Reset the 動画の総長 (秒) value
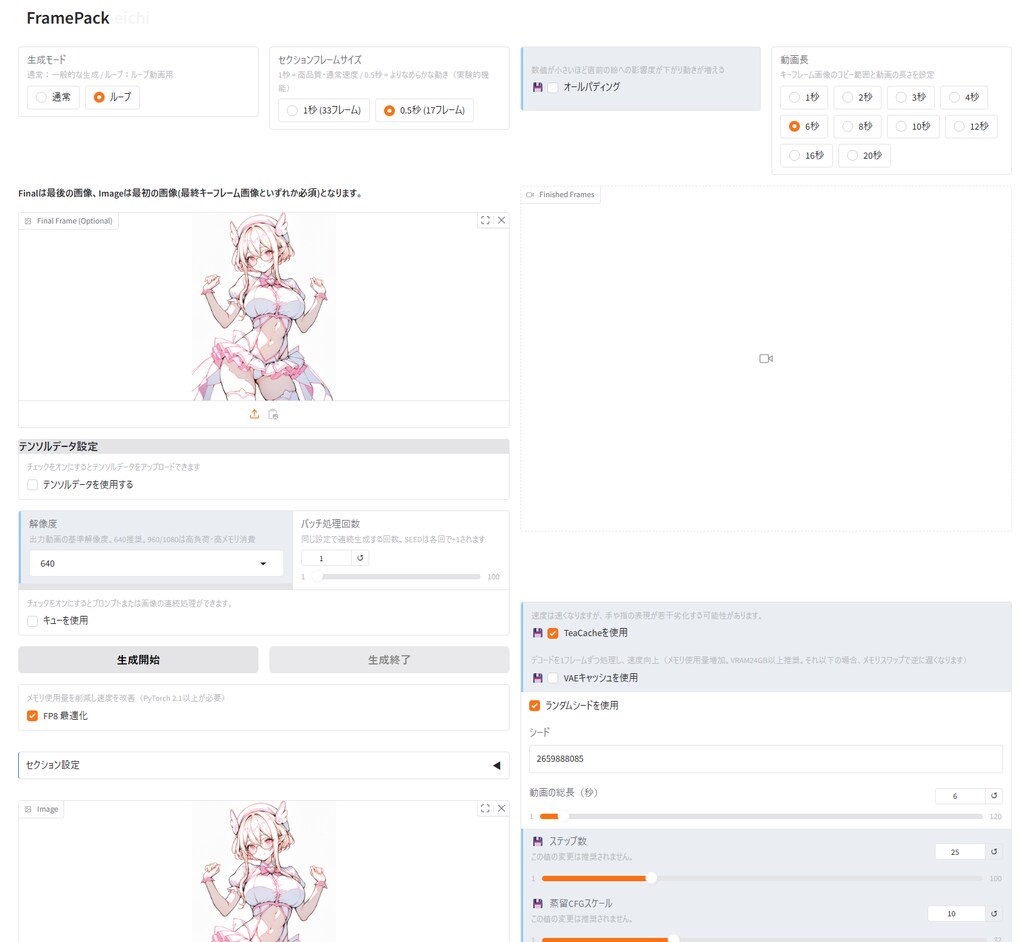1024x942 pixels. coord(994,796)
